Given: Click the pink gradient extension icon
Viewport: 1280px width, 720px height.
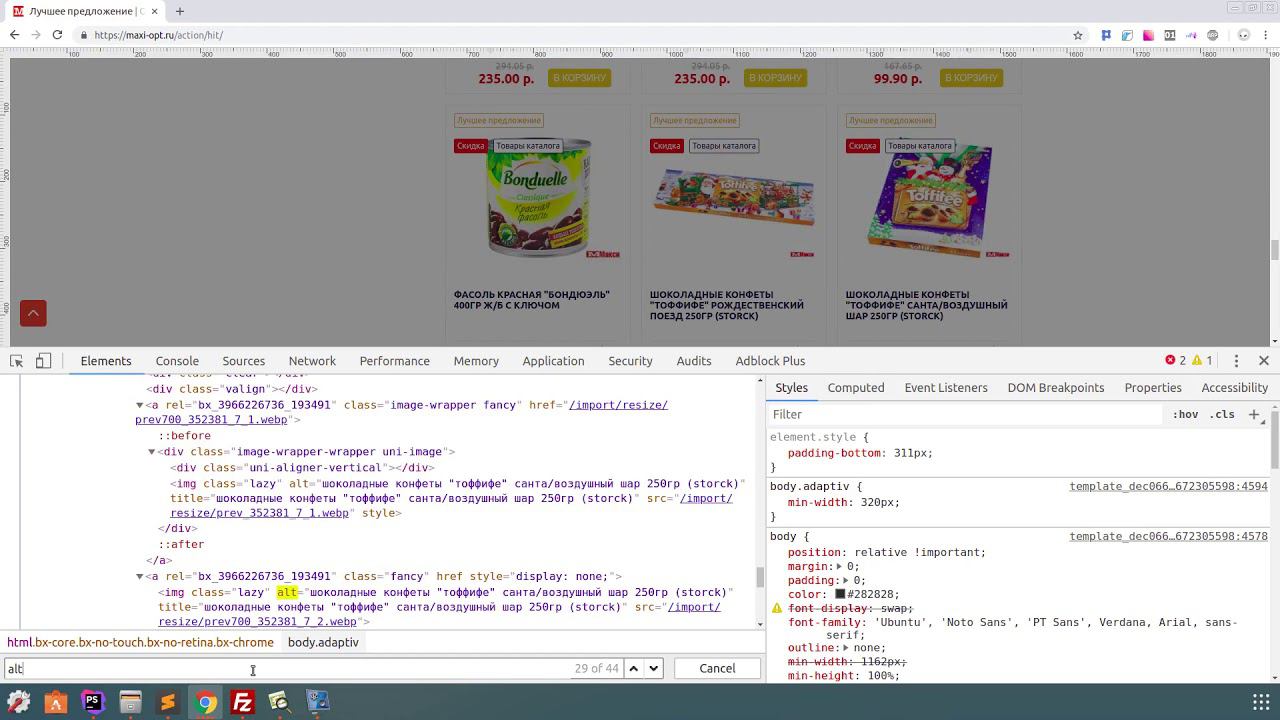Looking at the screenshot, I should coord(1148,35).
